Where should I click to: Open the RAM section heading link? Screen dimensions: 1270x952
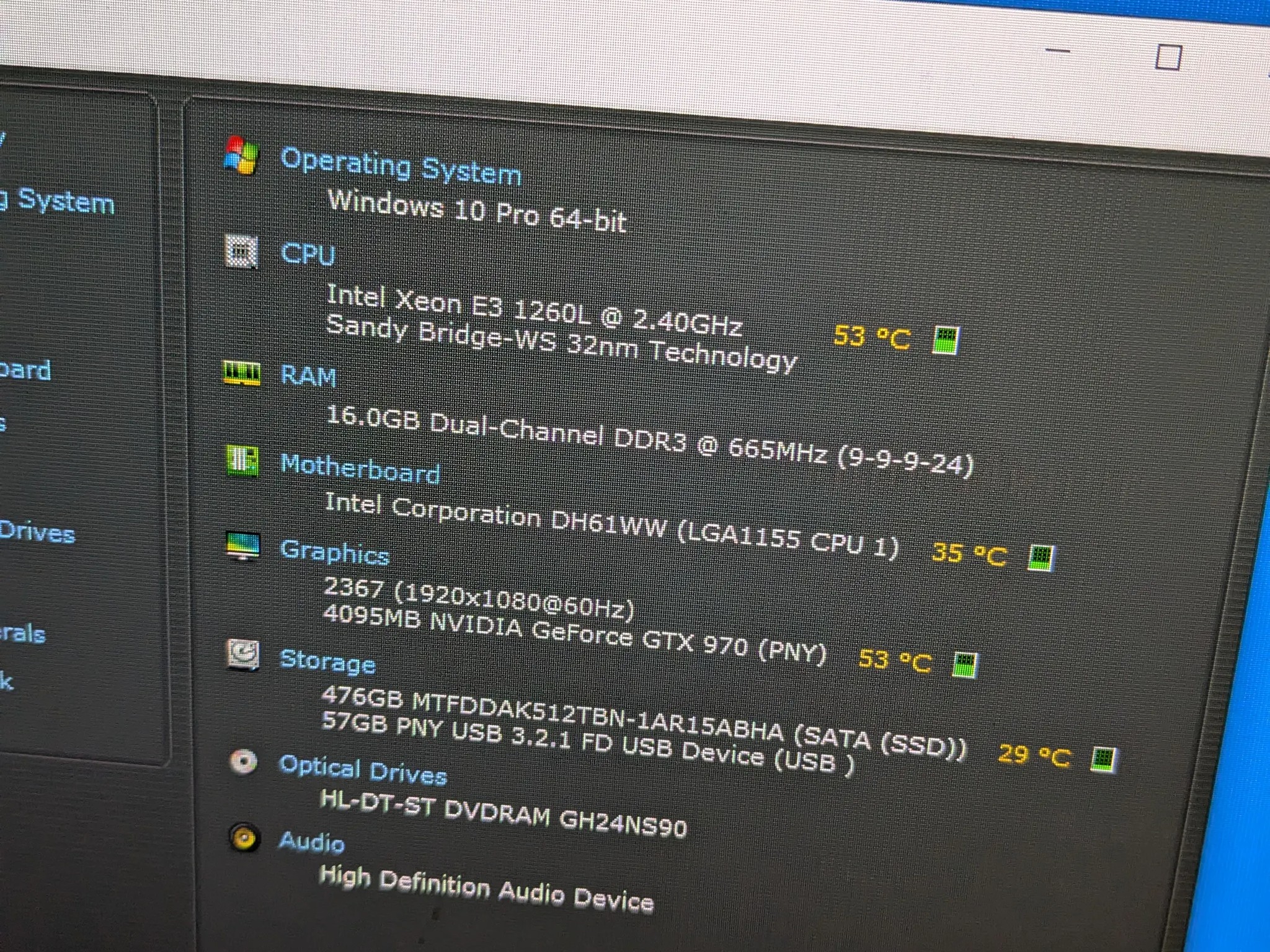coord(308,376)
